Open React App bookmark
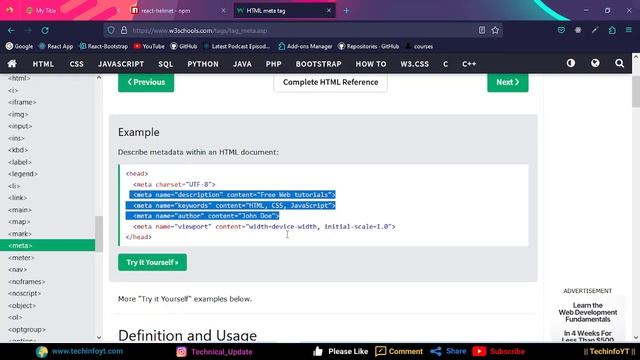The height and width of the screenshot is (360, 640). pos(56,47)
